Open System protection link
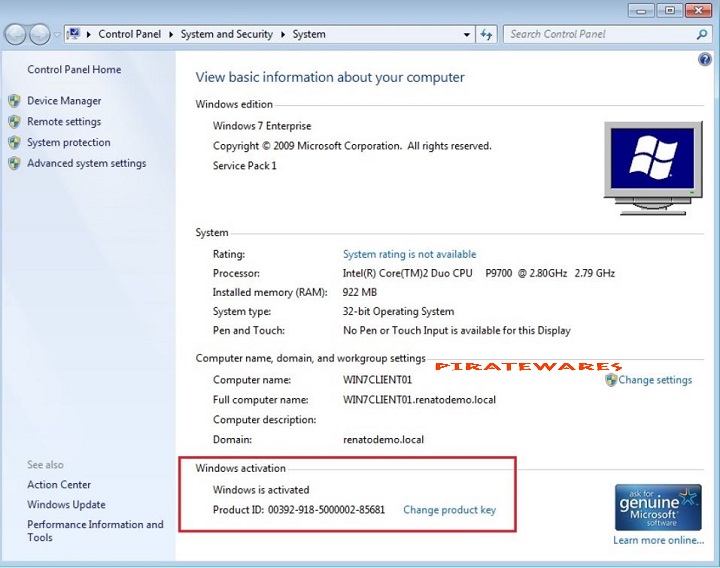The image size is (720, 568). pyautogui.click(x=68, y=142)
